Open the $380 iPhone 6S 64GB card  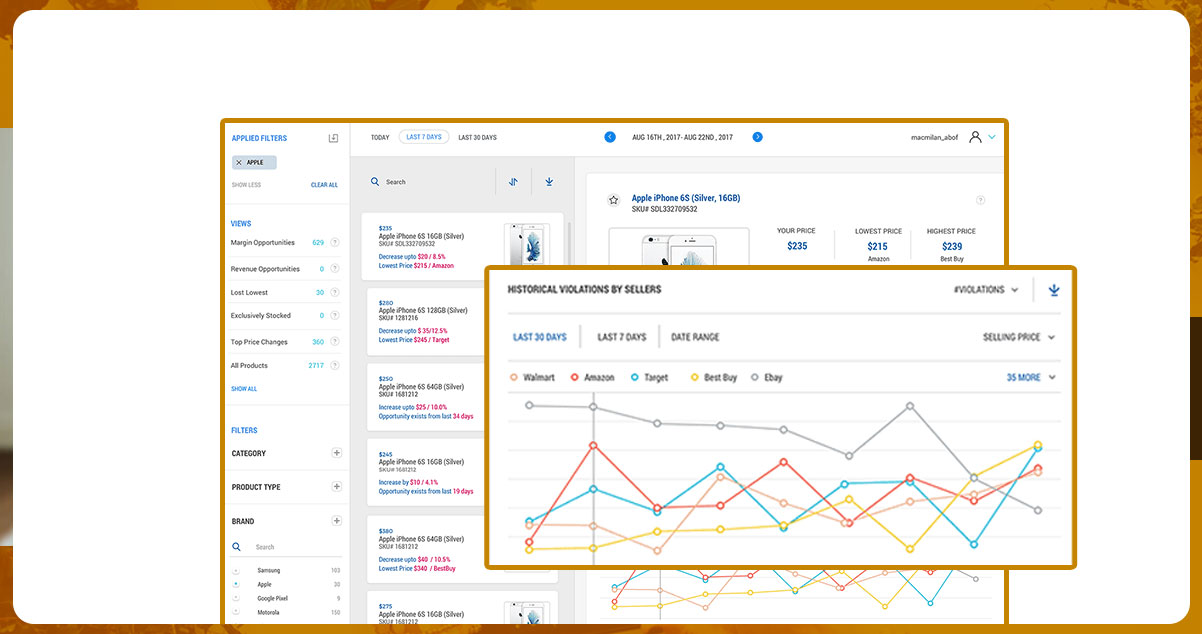coord(462,549)
